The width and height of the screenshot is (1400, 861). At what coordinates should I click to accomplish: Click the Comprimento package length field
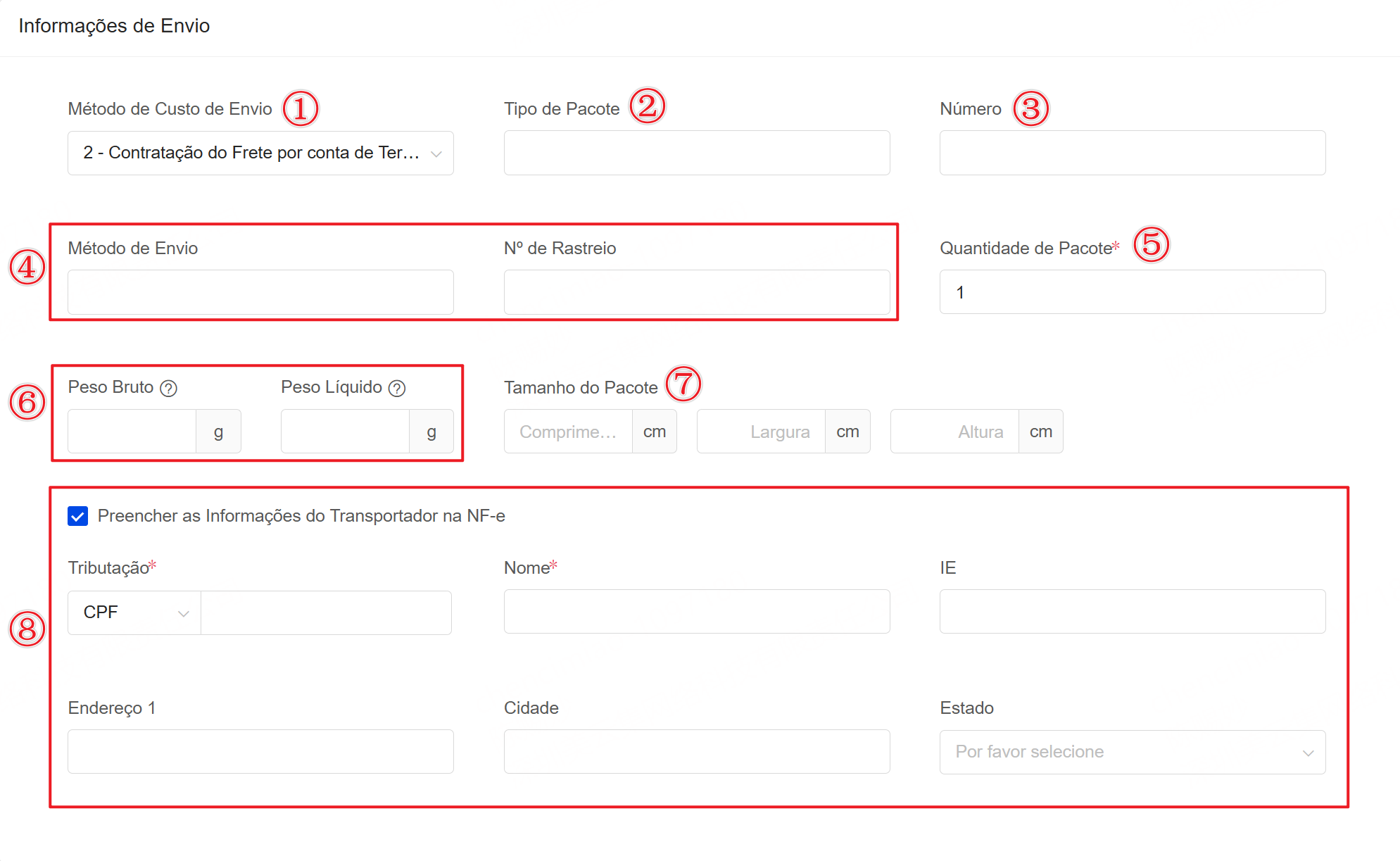click(568, 432)
